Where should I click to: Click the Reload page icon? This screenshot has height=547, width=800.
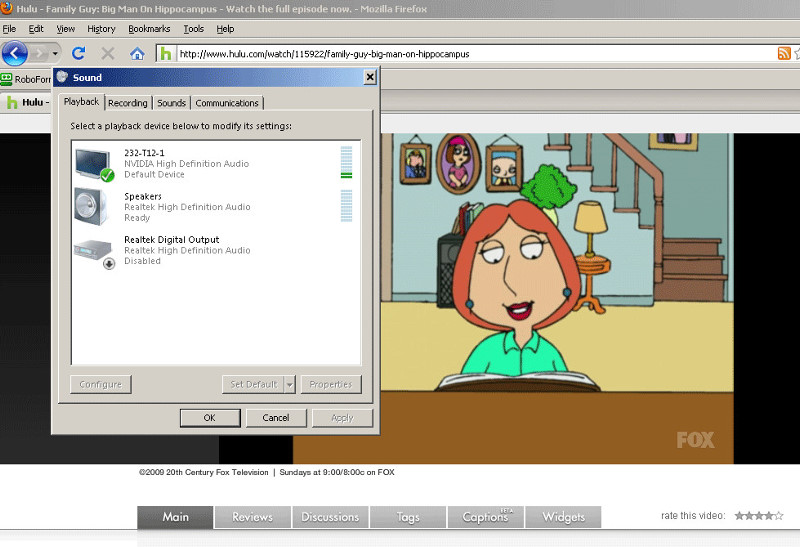(x=78, y=53)
